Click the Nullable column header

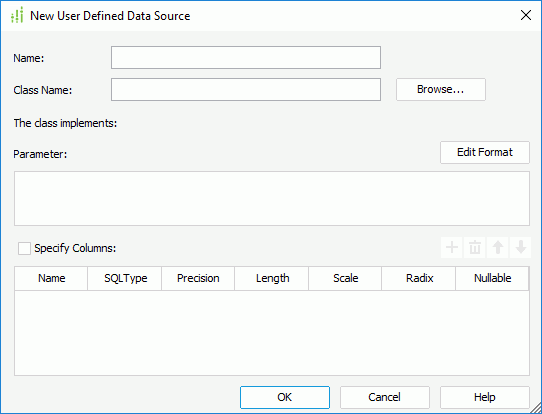tap(492, 278)
